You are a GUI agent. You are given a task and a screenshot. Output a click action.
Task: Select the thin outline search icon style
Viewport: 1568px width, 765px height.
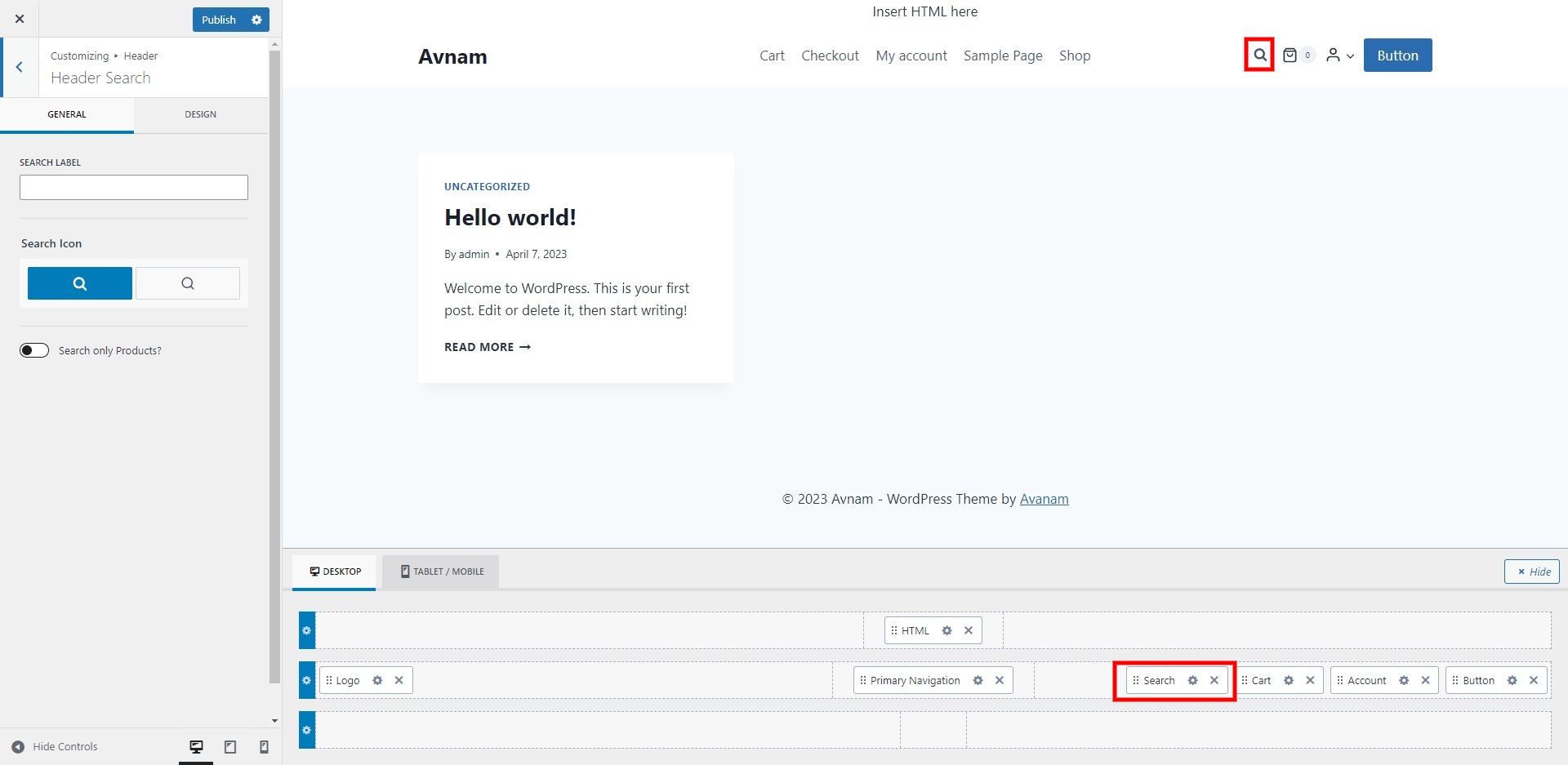click(x=188, y=283)
